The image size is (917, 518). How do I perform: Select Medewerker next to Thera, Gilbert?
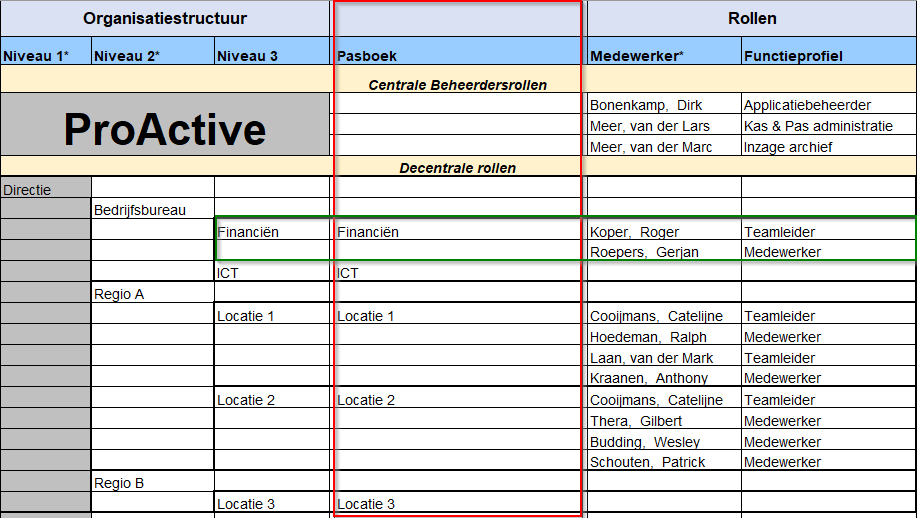tap(829, 419)
